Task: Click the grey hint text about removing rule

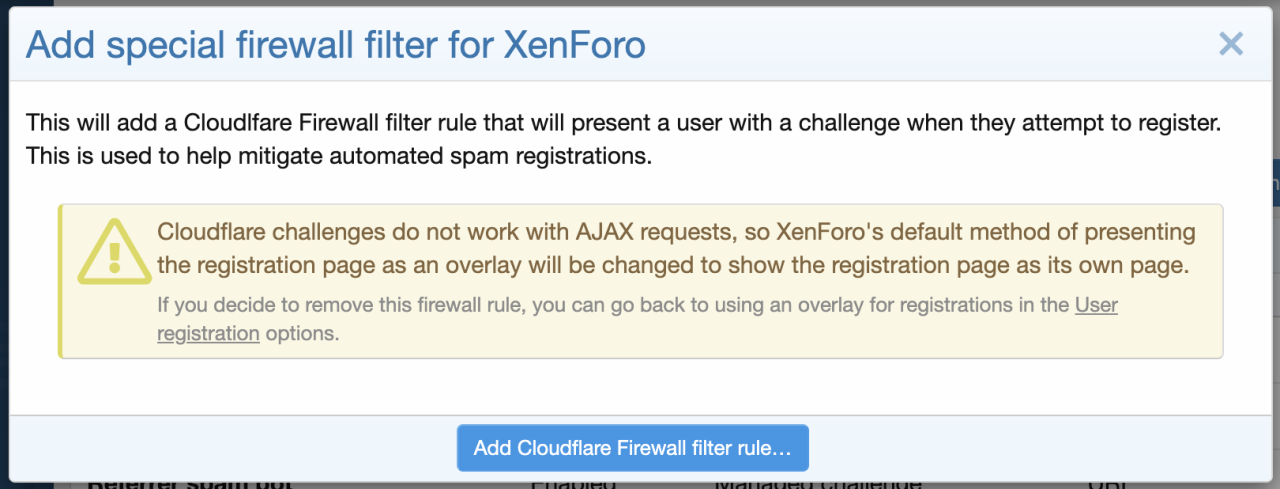Action: 612,306
